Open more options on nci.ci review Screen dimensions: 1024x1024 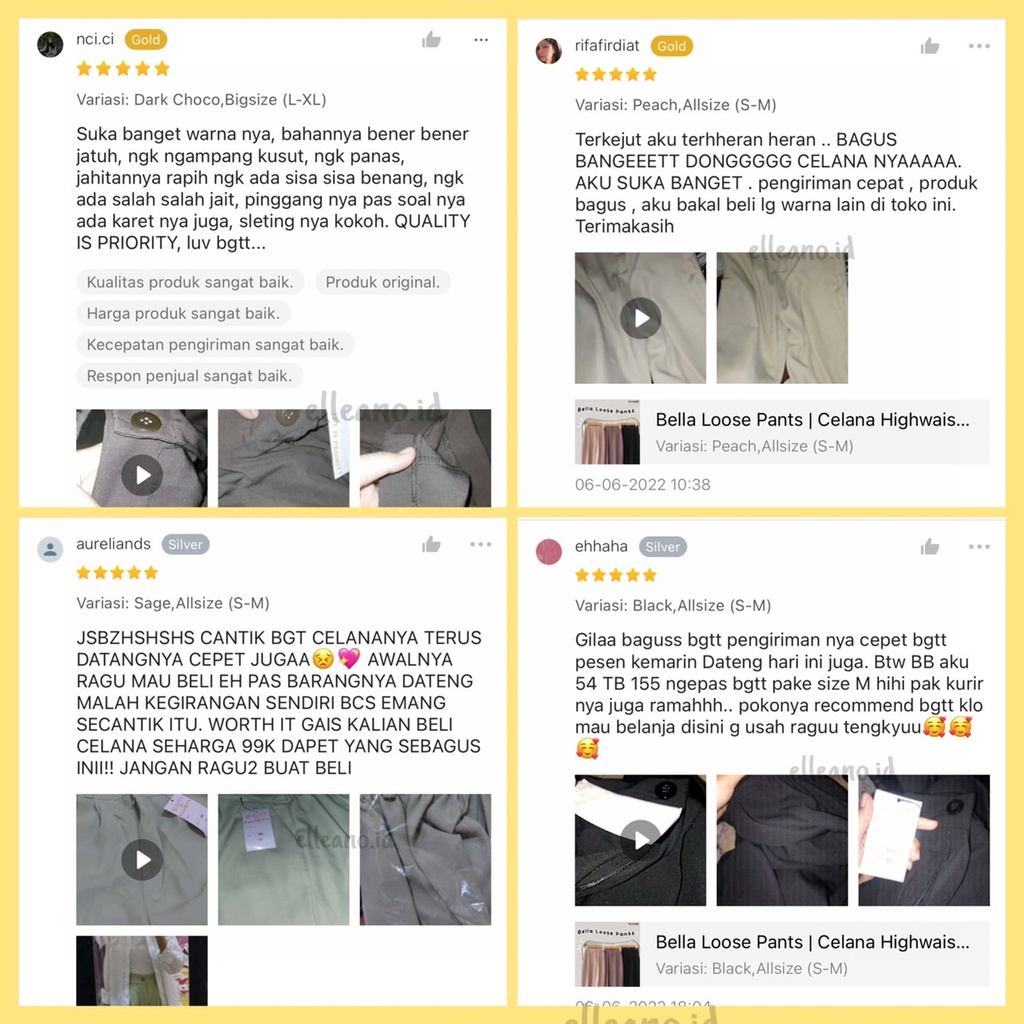481,40
